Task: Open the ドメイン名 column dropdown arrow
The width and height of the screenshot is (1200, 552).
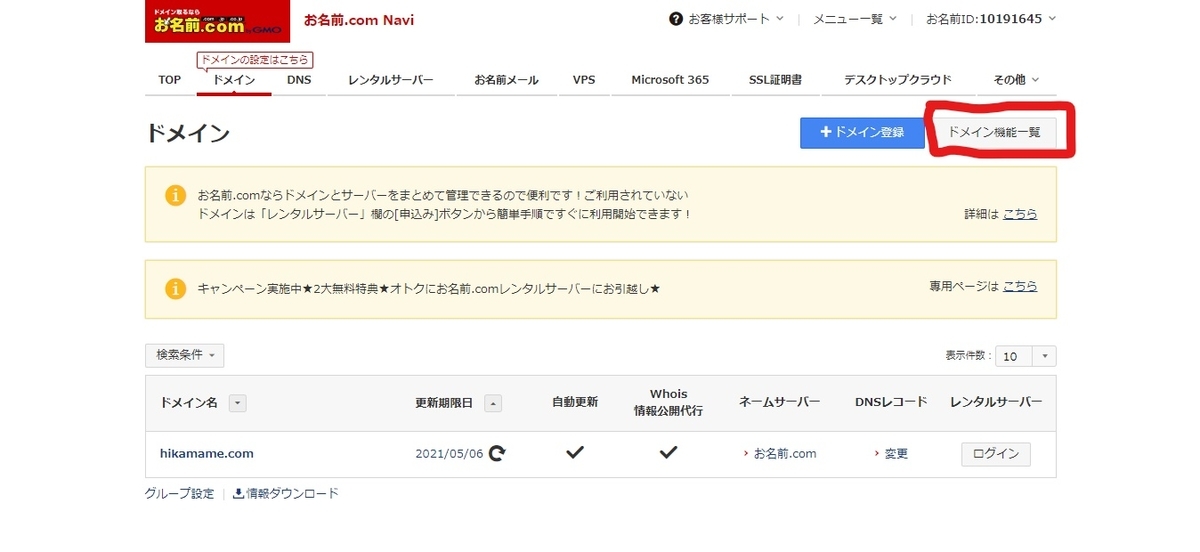Action: click(x=238, y=402)
